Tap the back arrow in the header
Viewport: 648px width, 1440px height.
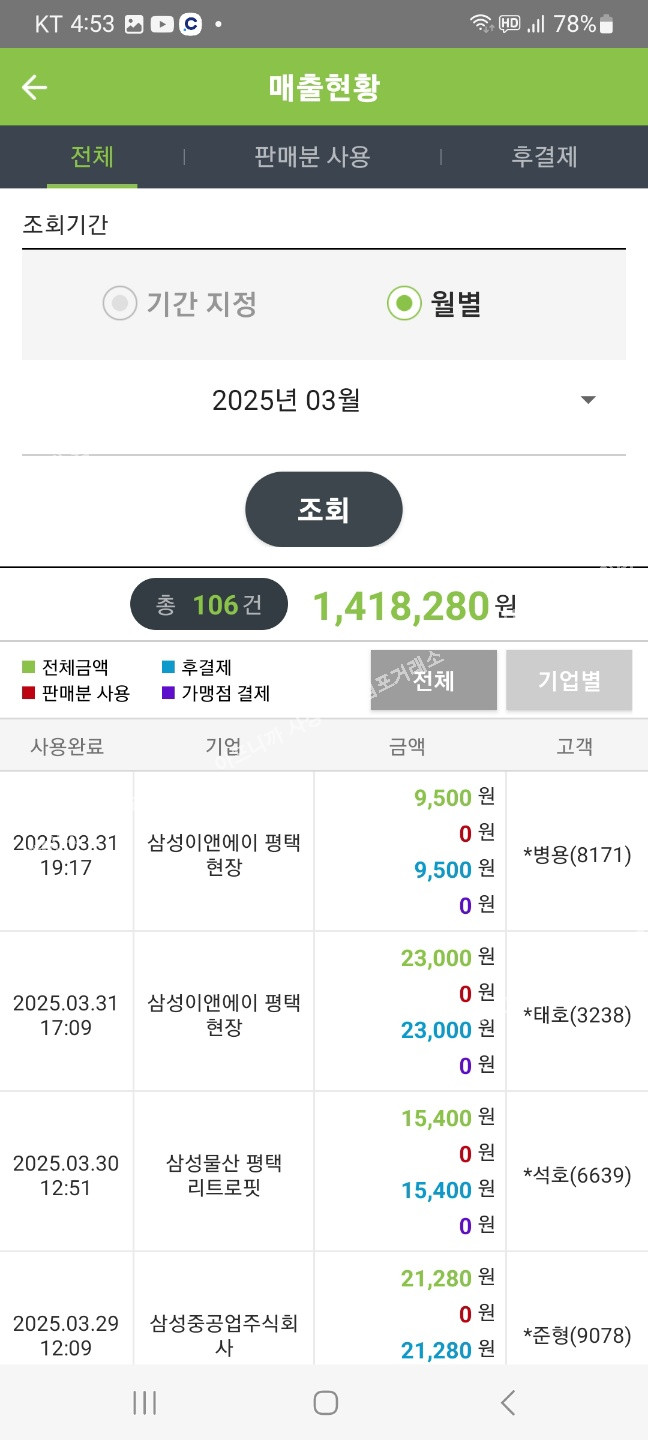(x=35, y=87)
